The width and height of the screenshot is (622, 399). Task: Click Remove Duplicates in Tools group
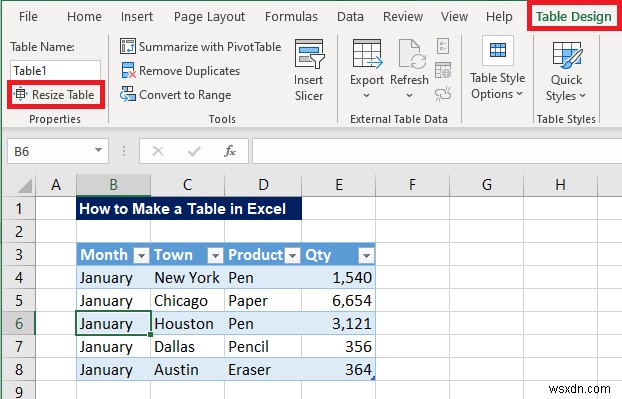[181, 71]
